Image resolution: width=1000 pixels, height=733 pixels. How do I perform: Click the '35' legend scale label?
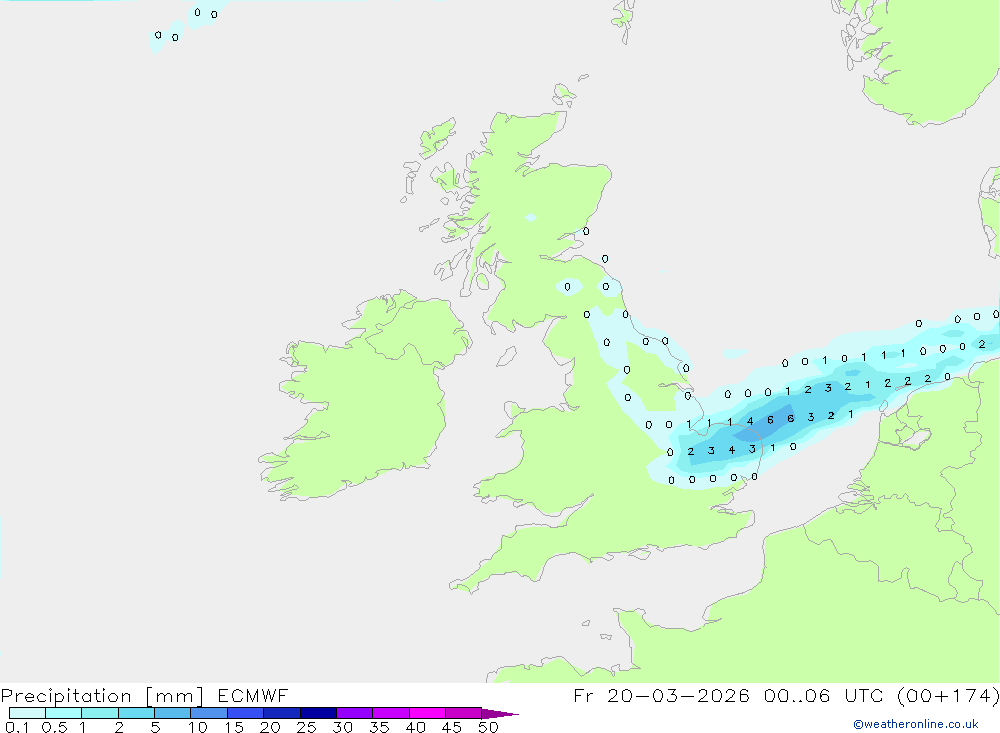pyautogui.click(x=379, y=727)
